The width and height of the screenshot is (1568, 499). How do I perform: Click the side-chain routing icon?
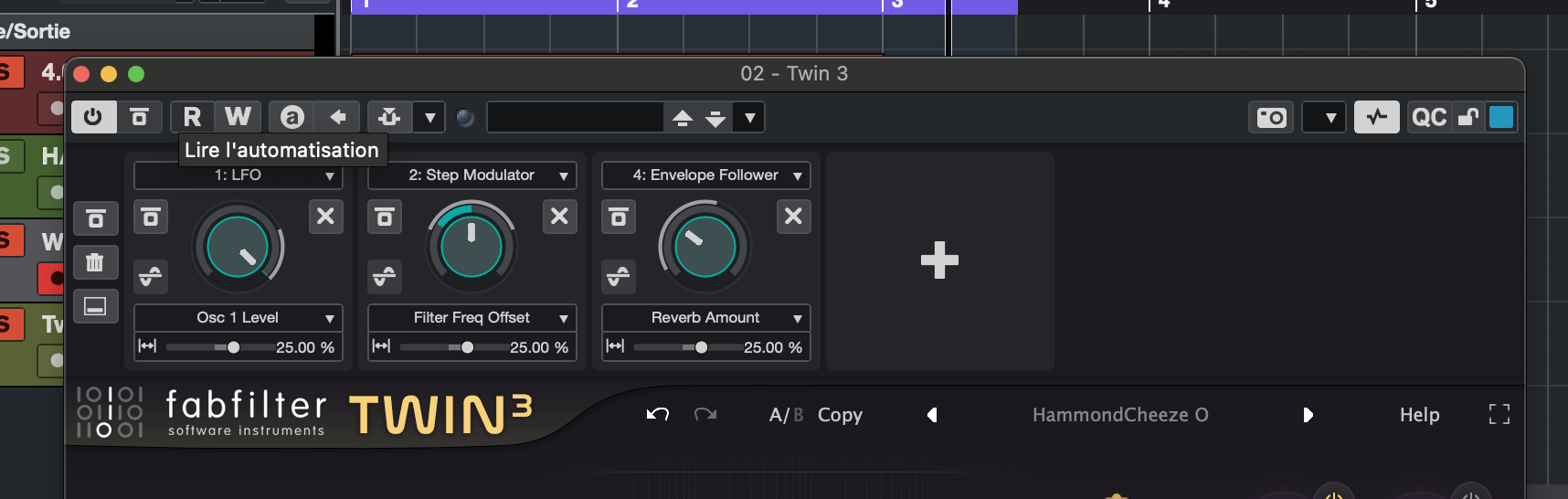coord(390,117)
